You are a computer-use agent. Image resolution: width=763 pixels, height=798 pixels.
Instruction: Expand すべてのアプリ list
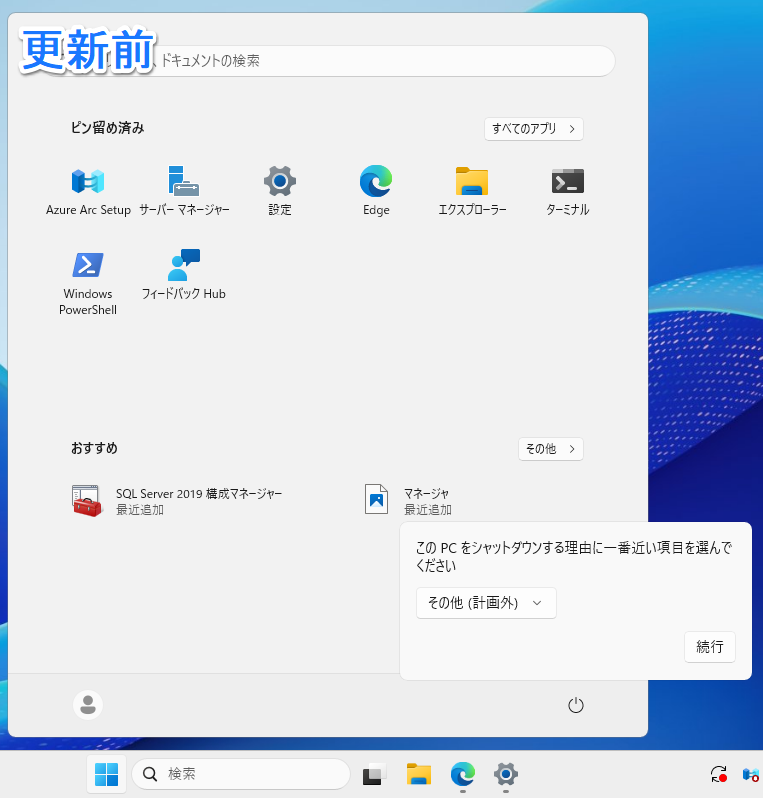click(x=533, y=129)
